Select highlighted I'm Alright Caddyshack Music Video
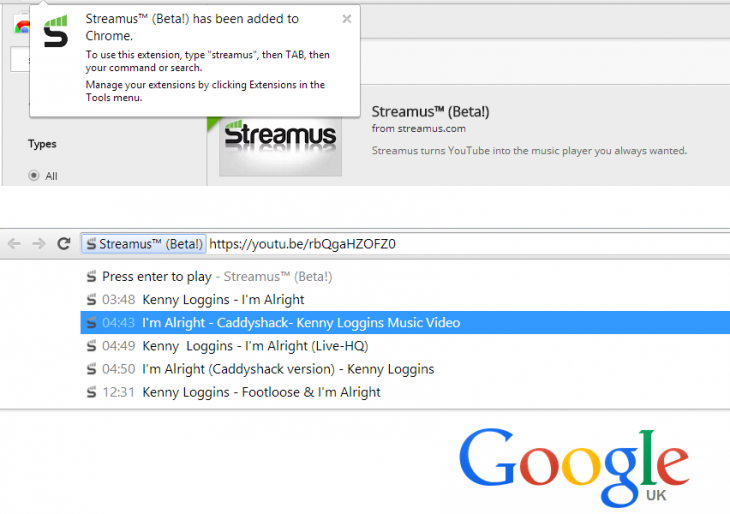730x514 pixels. tap(405, 323)
